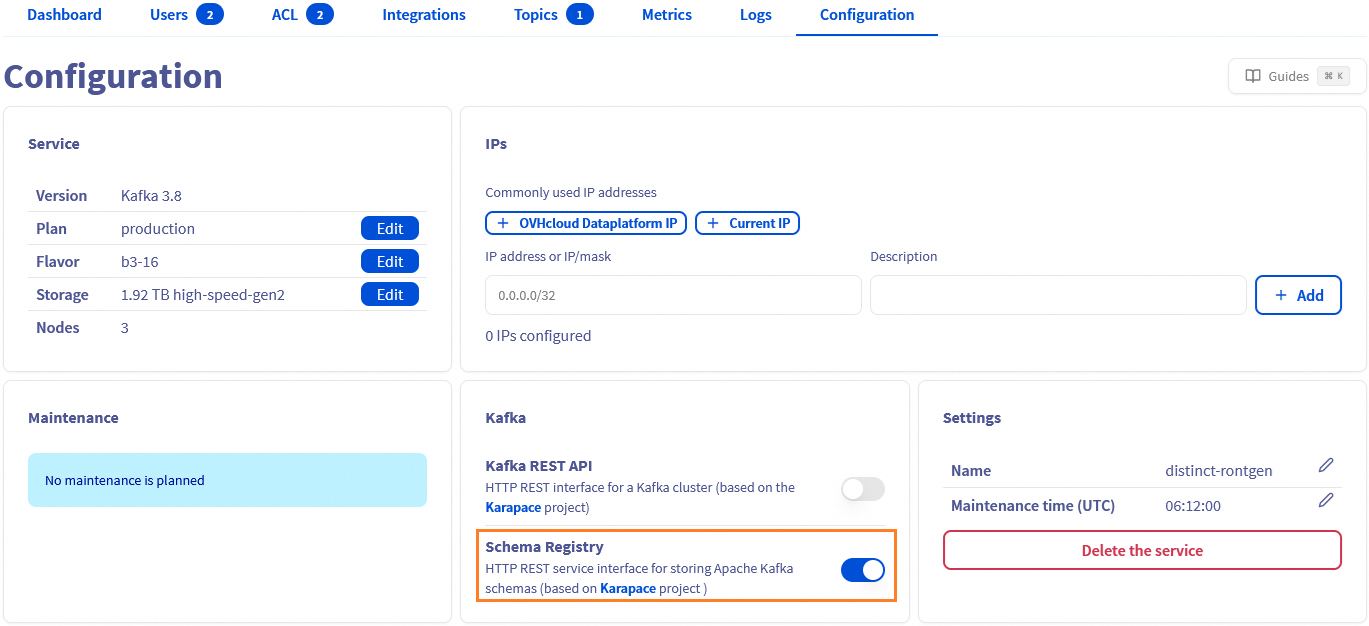This screenshot has height=626, width=1369.
Task: Edit the production Plan
Action: point(390,228)
